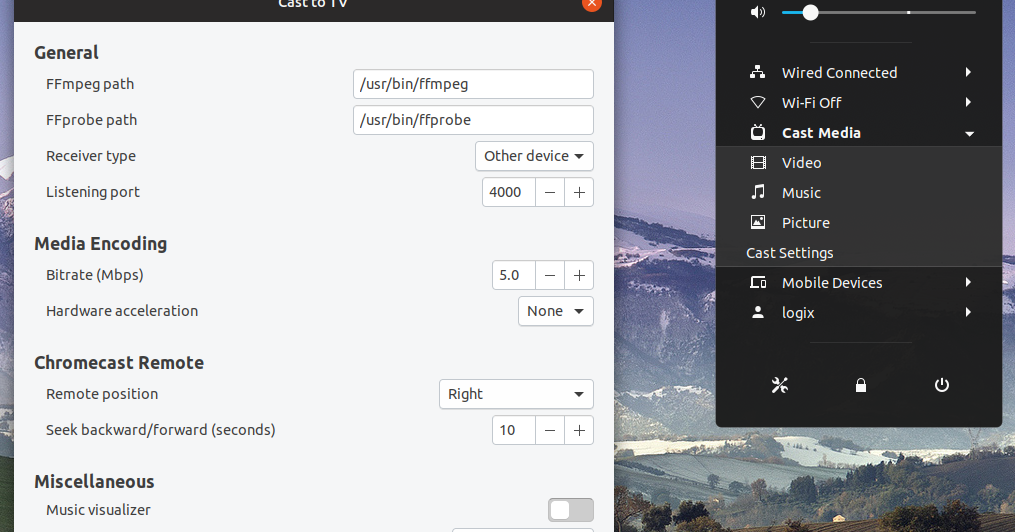Select Video under Cast Media

click(x=858, y=162)
